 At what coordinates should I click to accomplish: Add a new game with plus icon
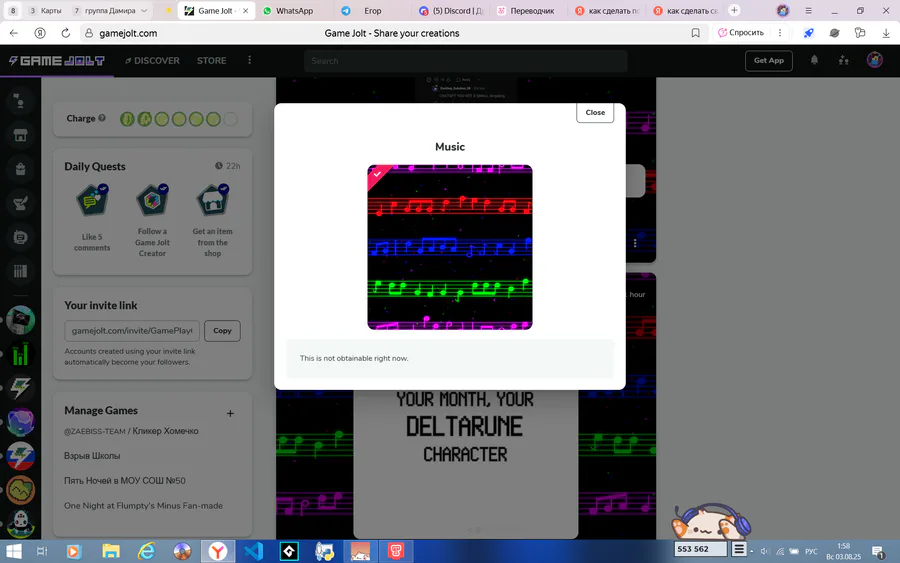pyautogui.click(x=230, y=413)
